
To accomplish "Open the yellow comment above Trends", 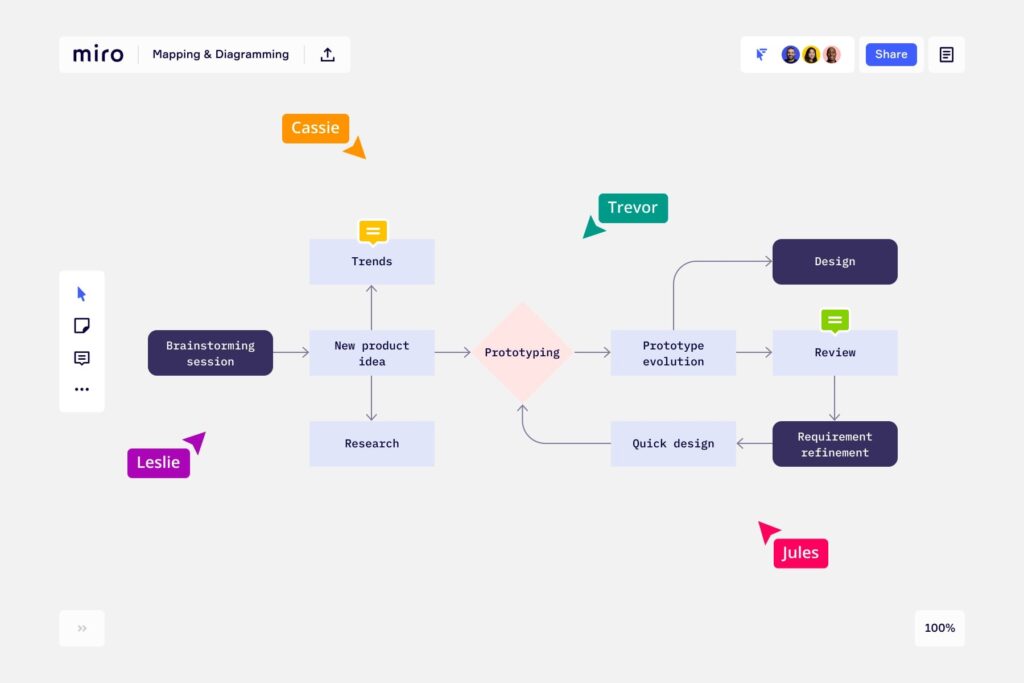I will coord(373,232).
